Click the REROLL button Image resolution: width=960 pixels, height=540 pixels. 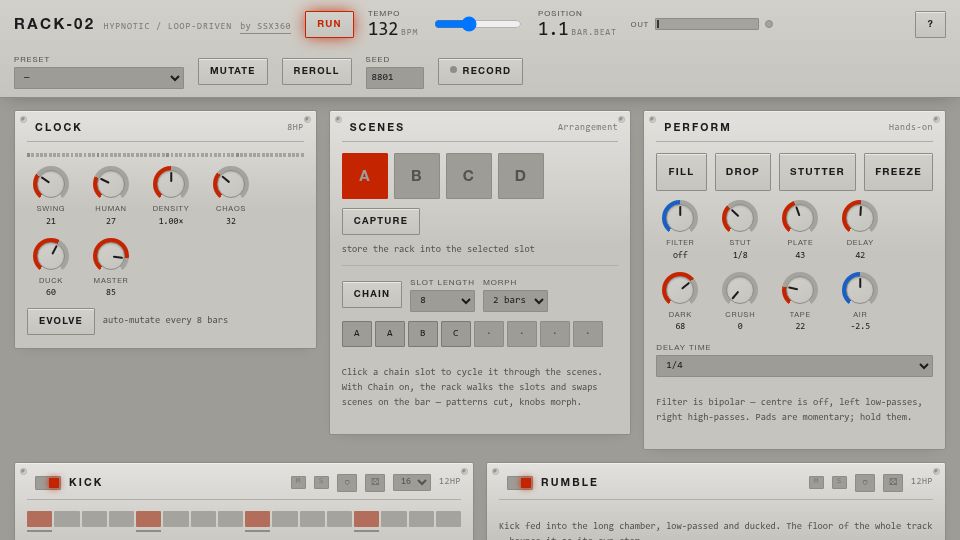(317, 71)
